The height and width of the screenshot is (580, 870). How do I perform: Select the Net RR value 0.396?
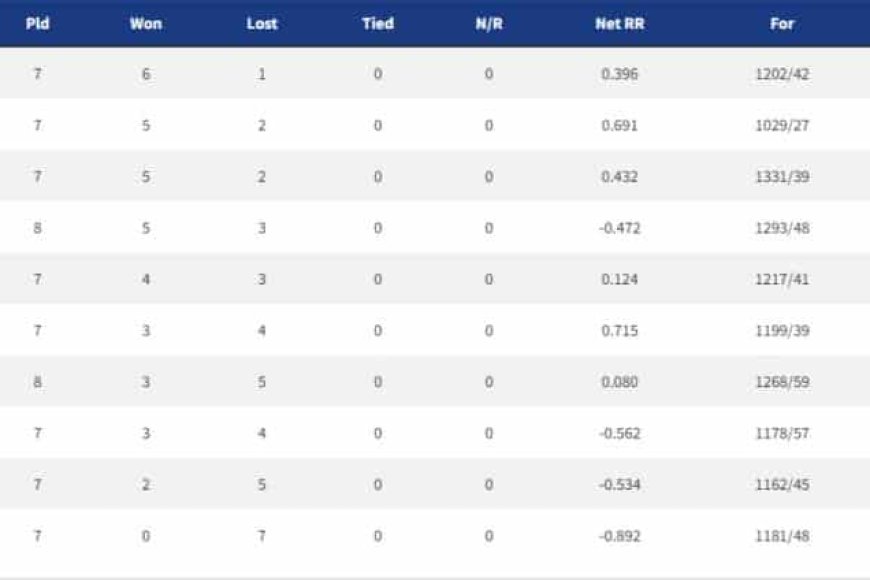(620, 74)
